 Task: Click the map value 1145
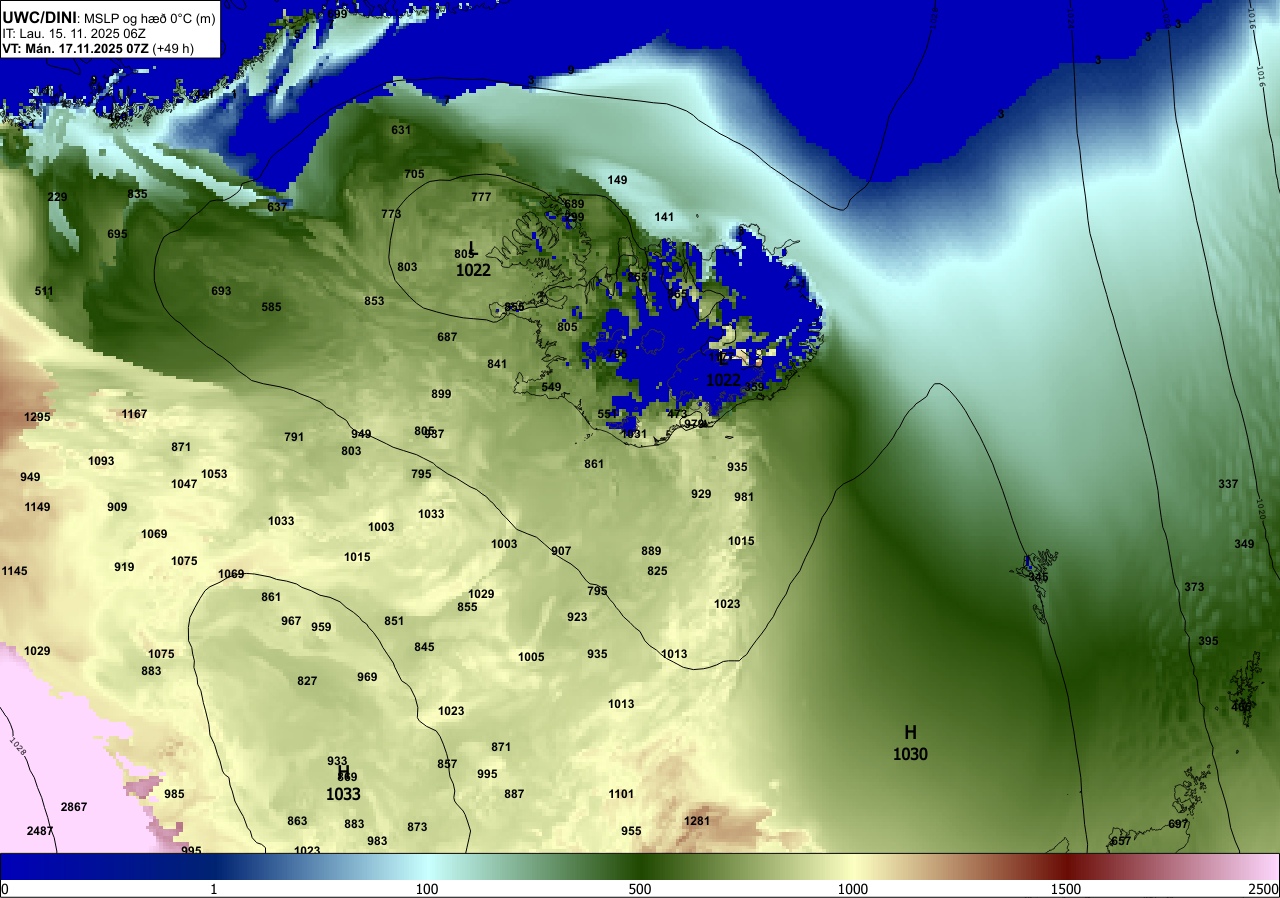14,571
